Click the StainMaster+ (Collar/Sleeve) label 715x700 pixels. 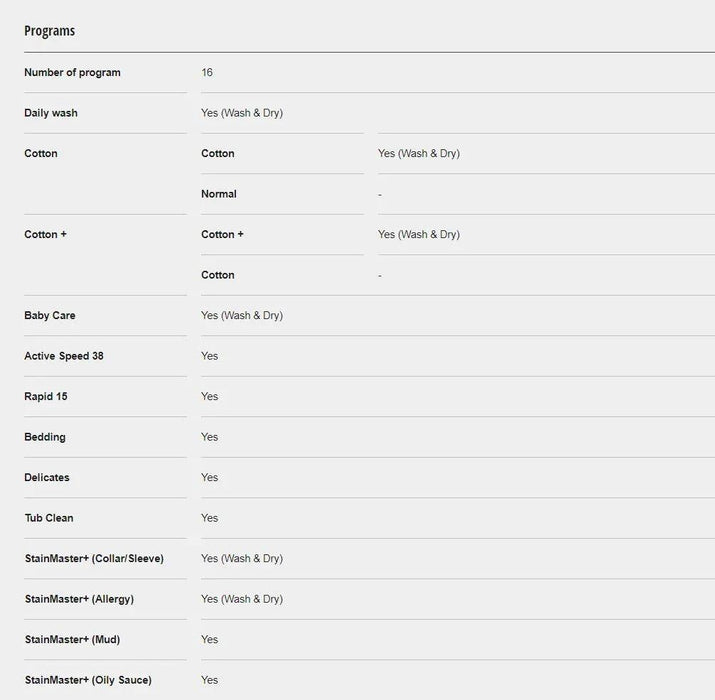(x=94, y=559)
